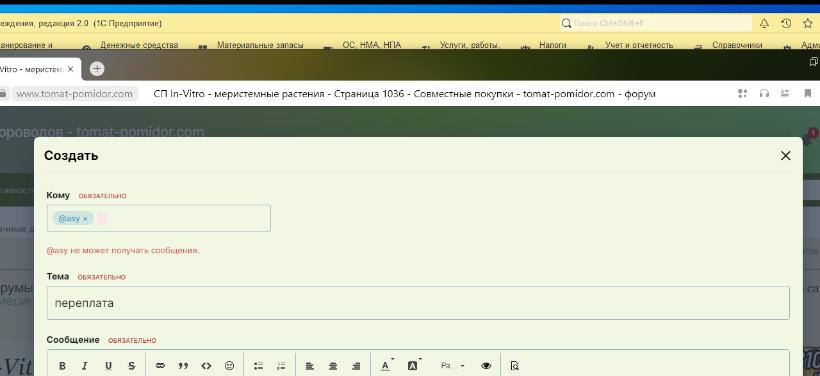Open Налоги section in 1C

[x=553, y=45]
